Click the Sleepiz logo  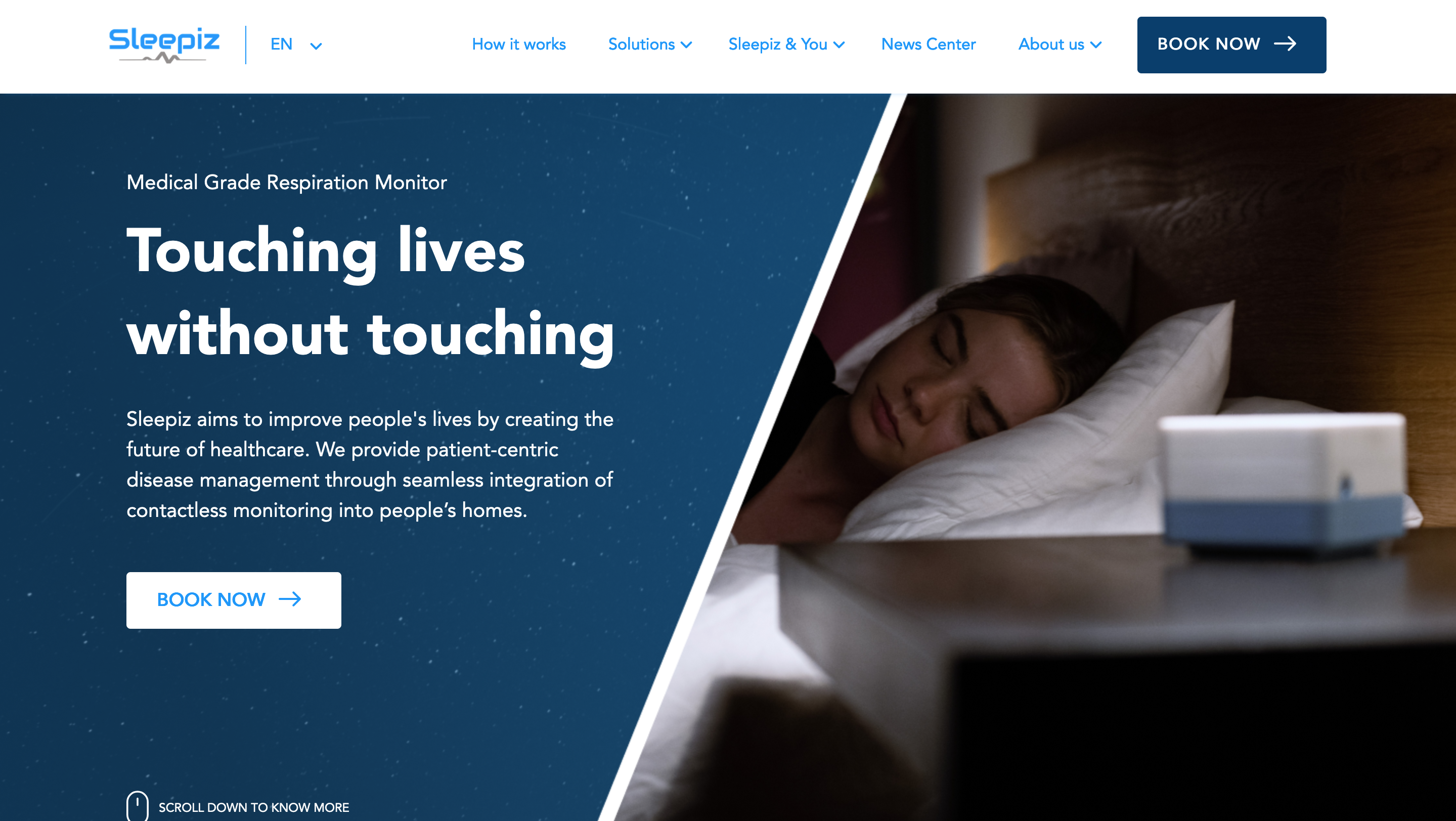coord(164,45)
